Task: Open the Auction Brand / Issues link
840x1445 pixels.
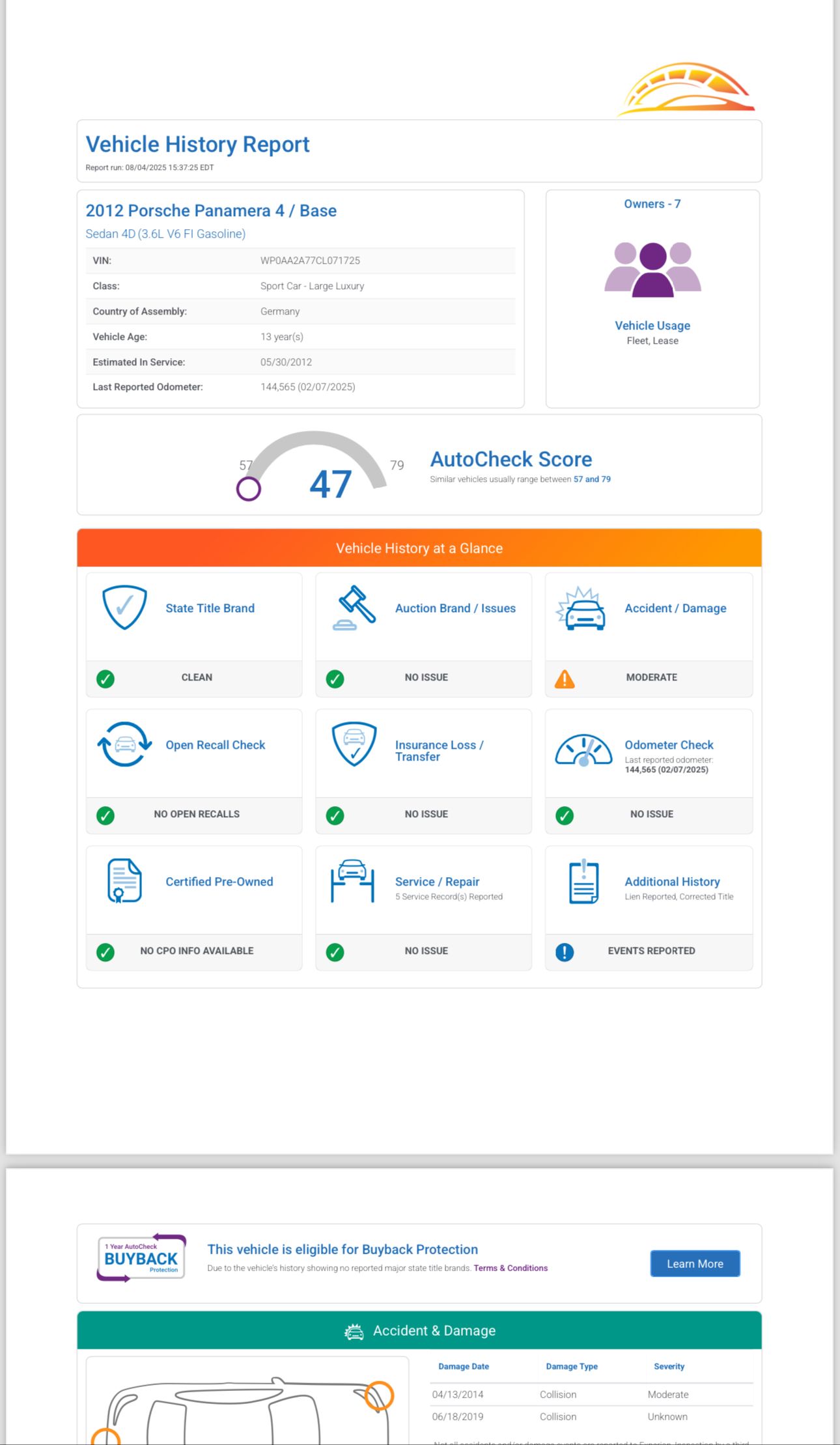Action: pos(455,608)
